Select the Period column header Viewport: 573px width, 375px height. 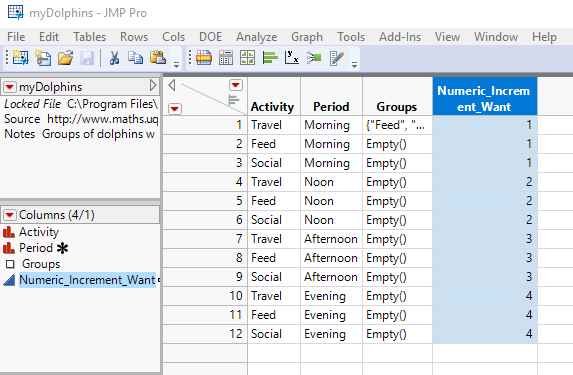(331, 107)
